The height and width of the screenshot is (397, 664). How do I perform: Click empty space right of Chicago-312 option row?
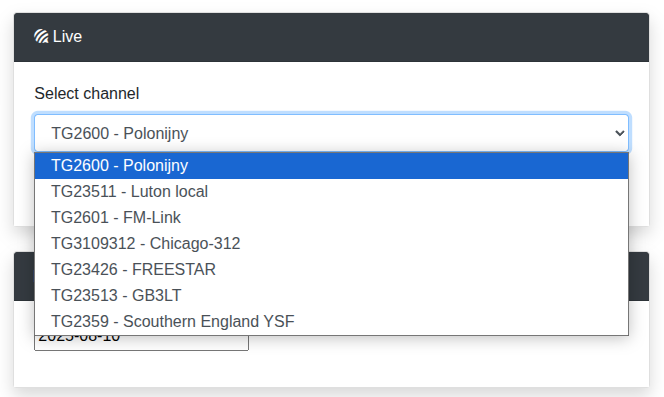pyautogui.click(x=432, y=244)
